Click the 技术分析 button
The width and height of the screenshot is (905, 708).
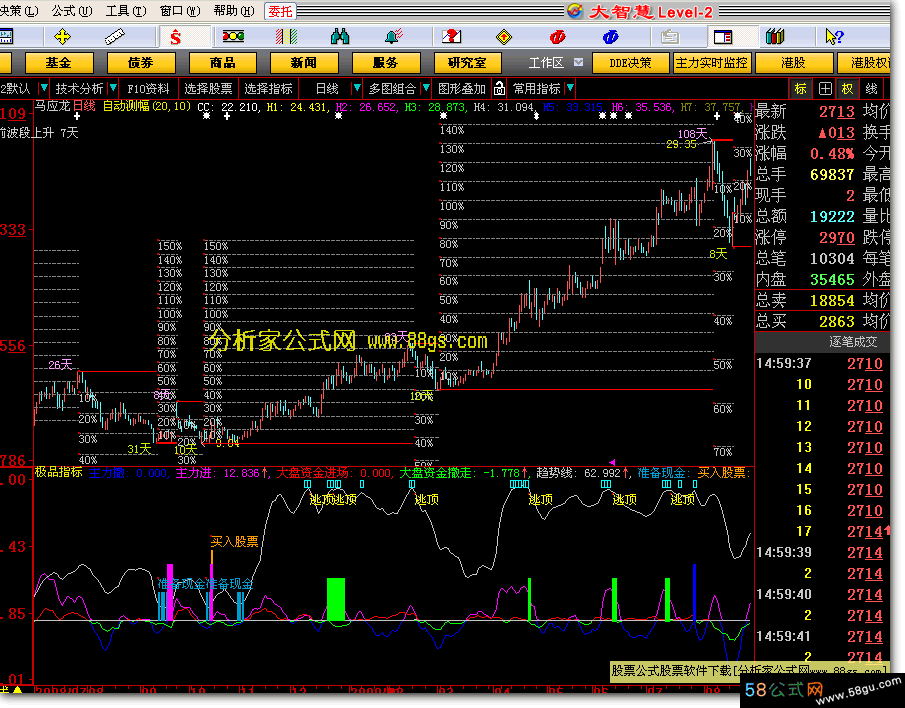[x=79, y=88]
